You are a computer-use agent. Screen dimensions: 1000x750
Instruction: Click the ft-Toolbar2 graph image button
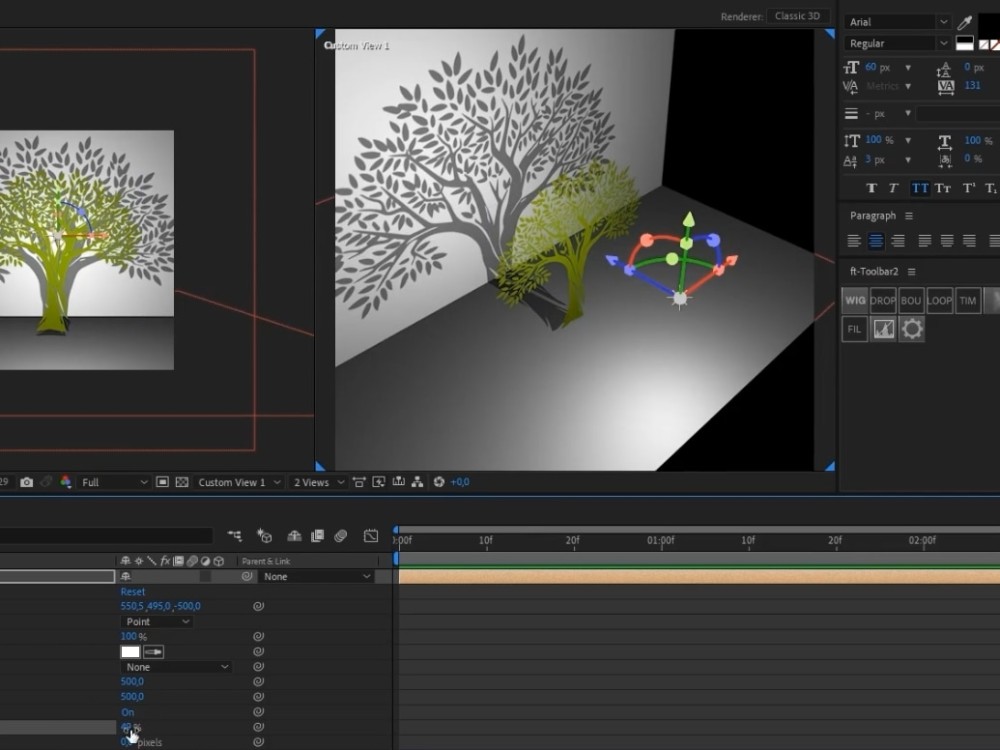click(x=883, y=329)
